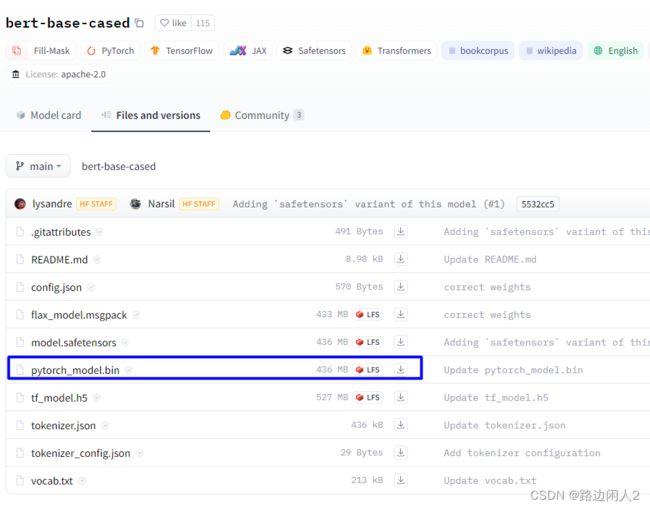The width and height of the screenshot is (650, 508).
Task: Open the tokenizer.json file
Action: [x=63, y=425]
